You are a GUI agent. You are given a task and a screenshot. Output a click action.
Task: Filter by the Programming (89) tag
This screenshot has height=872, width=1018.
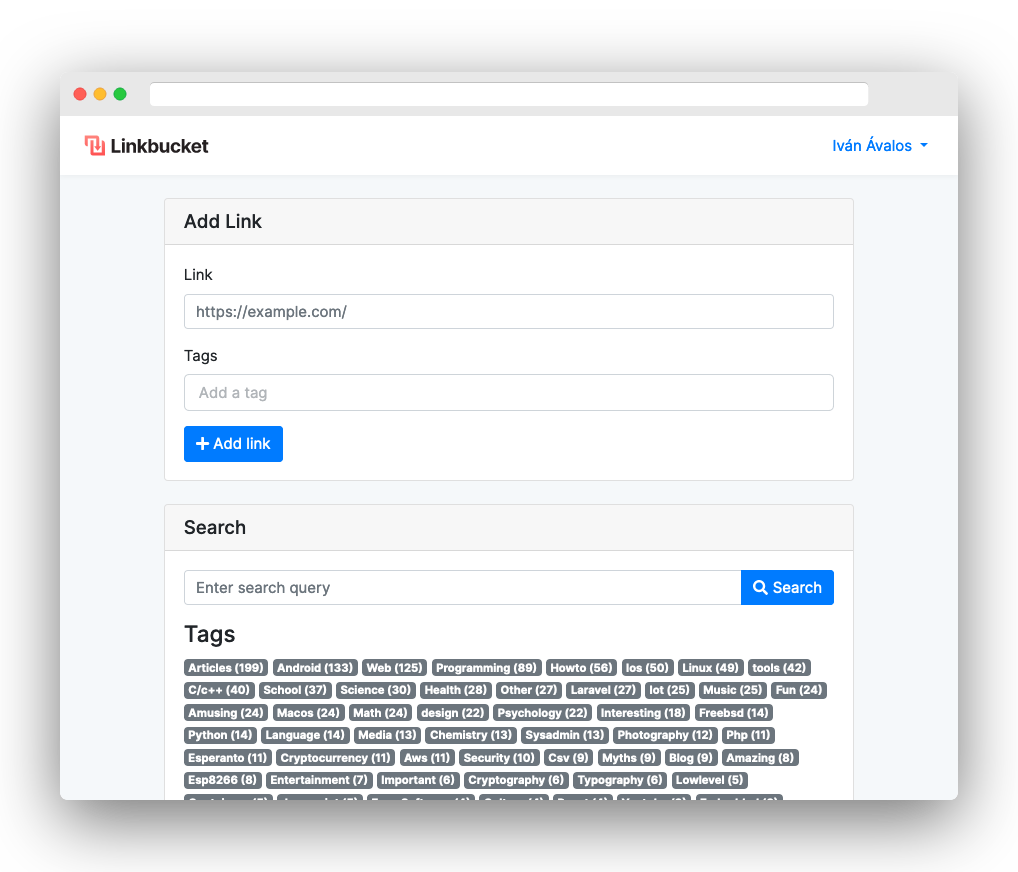(x=486, y=667)
